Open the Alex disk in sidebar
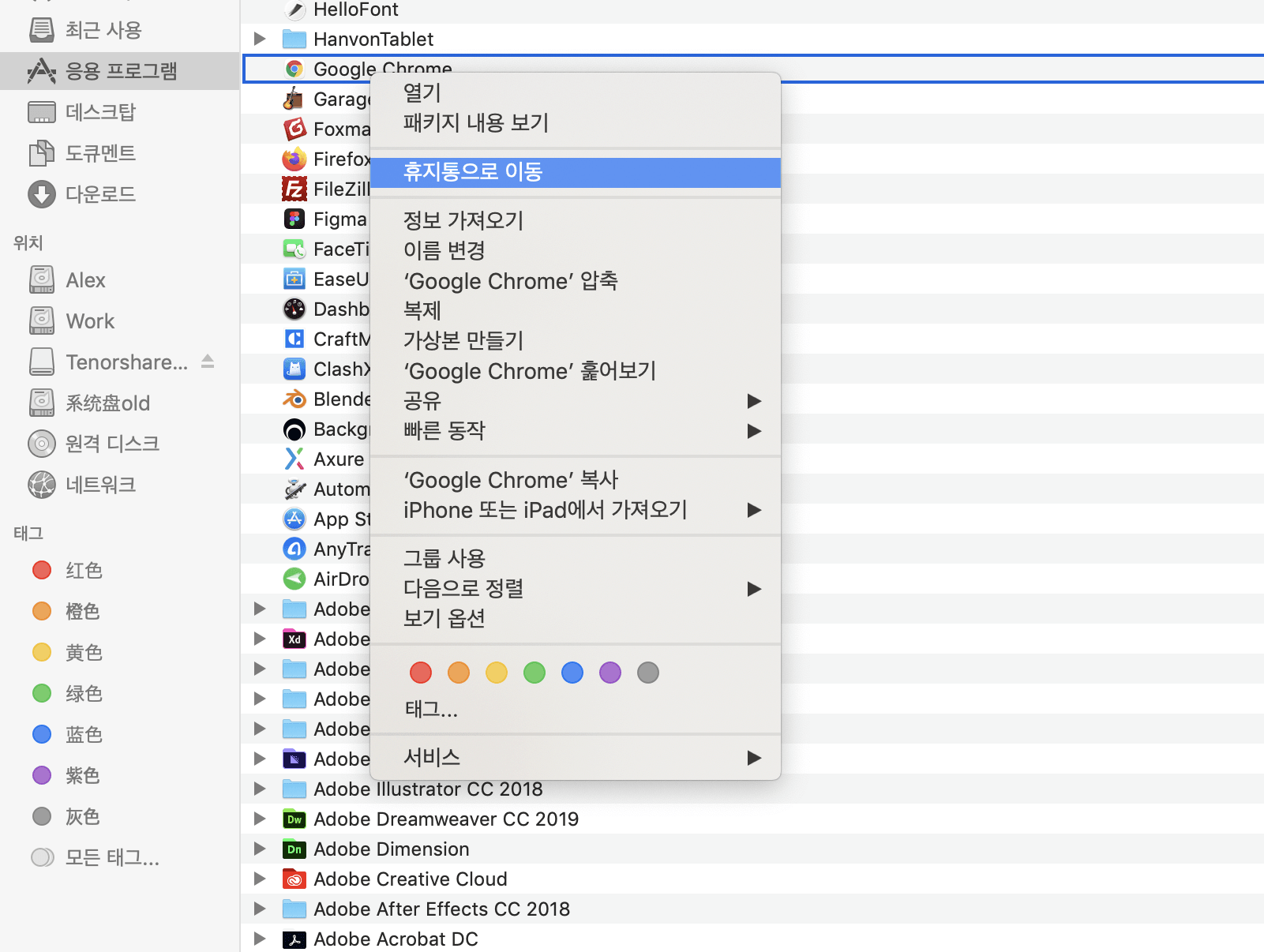The image size is (1264, 952). click(x=120, y=280)
